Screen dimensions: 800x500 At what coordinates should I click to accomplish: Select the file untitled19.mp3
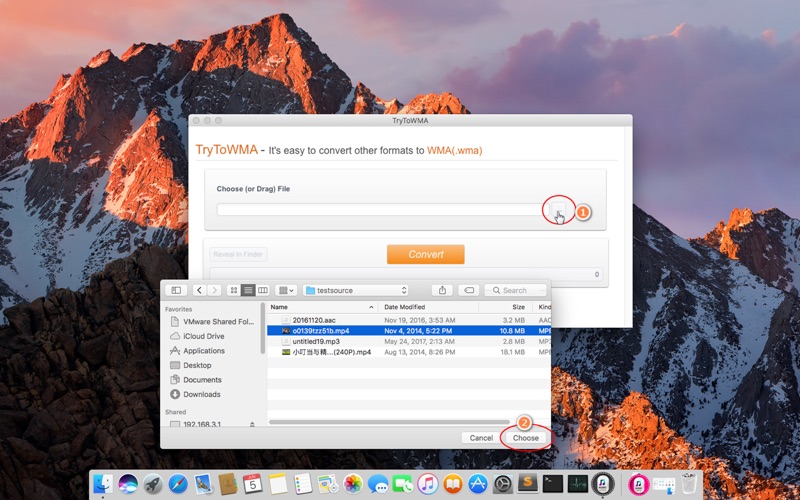point(409,341)
